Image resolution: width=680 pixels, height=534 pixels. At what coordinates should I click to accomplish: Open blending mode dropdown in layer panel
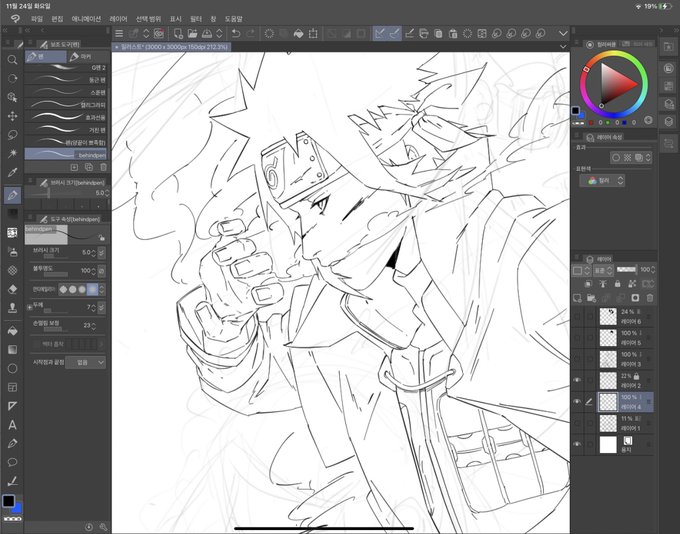603,270
